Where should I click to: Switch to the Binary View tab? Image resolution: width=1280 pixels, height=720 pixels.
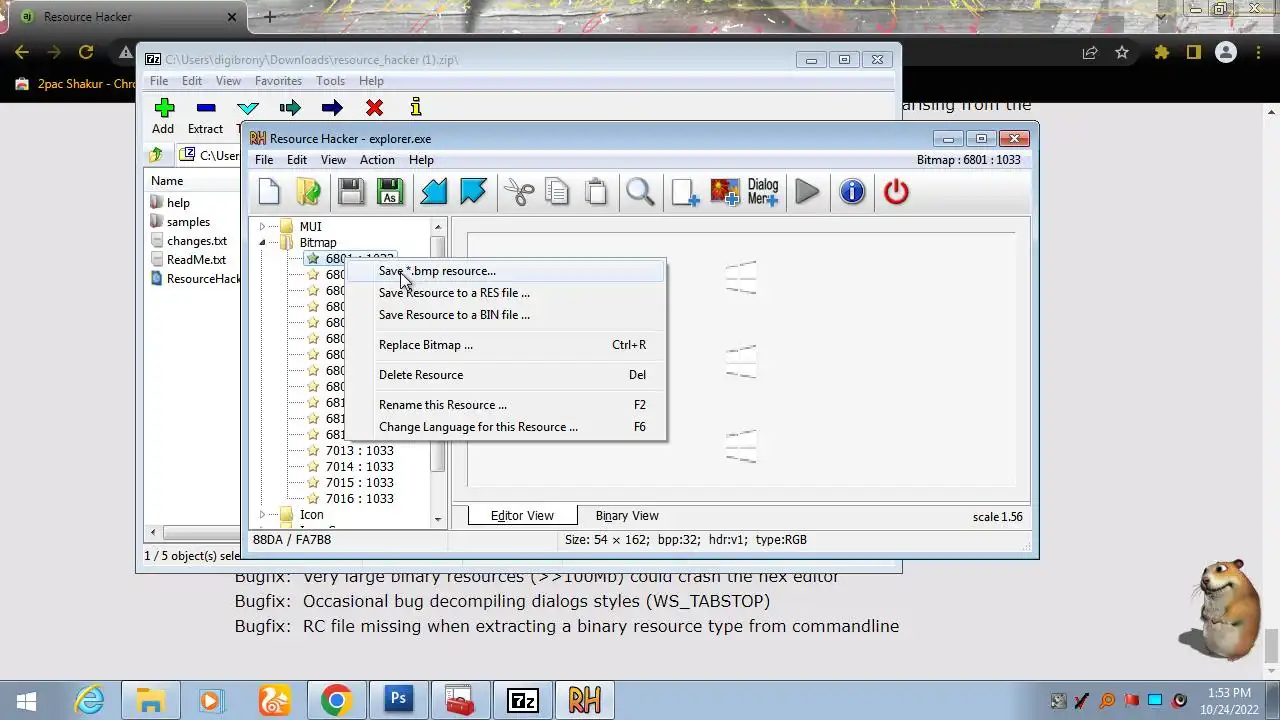click(x=627, y=516)
